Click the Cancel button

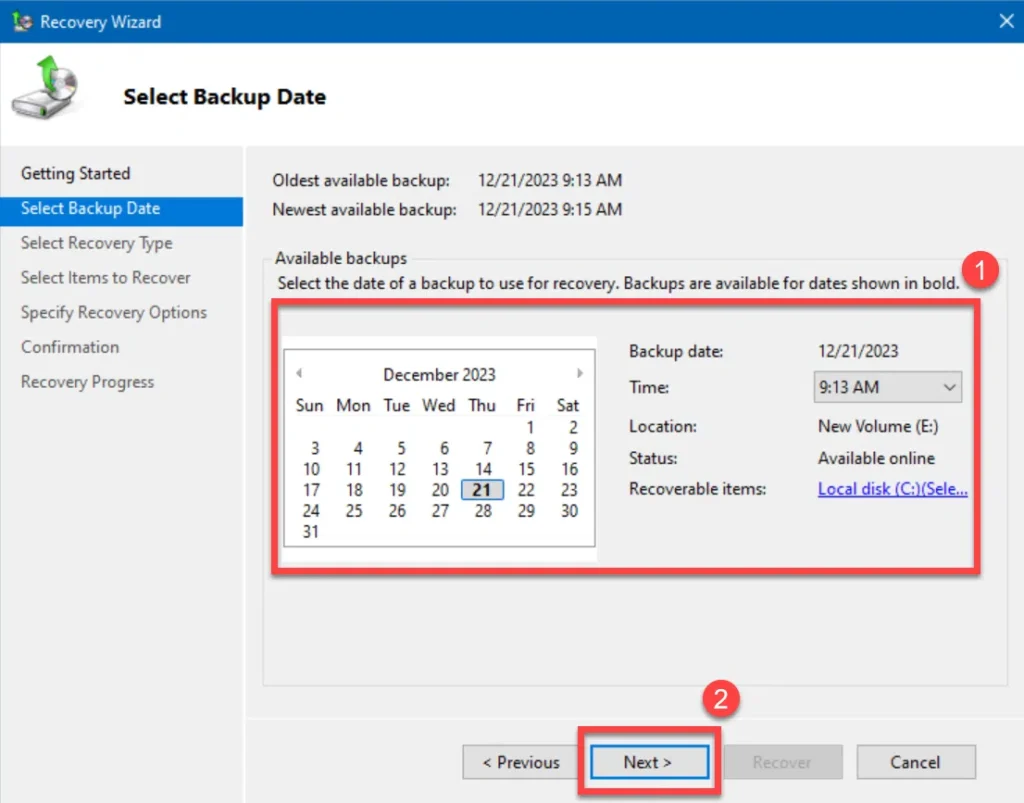click(x=916, y=762)
